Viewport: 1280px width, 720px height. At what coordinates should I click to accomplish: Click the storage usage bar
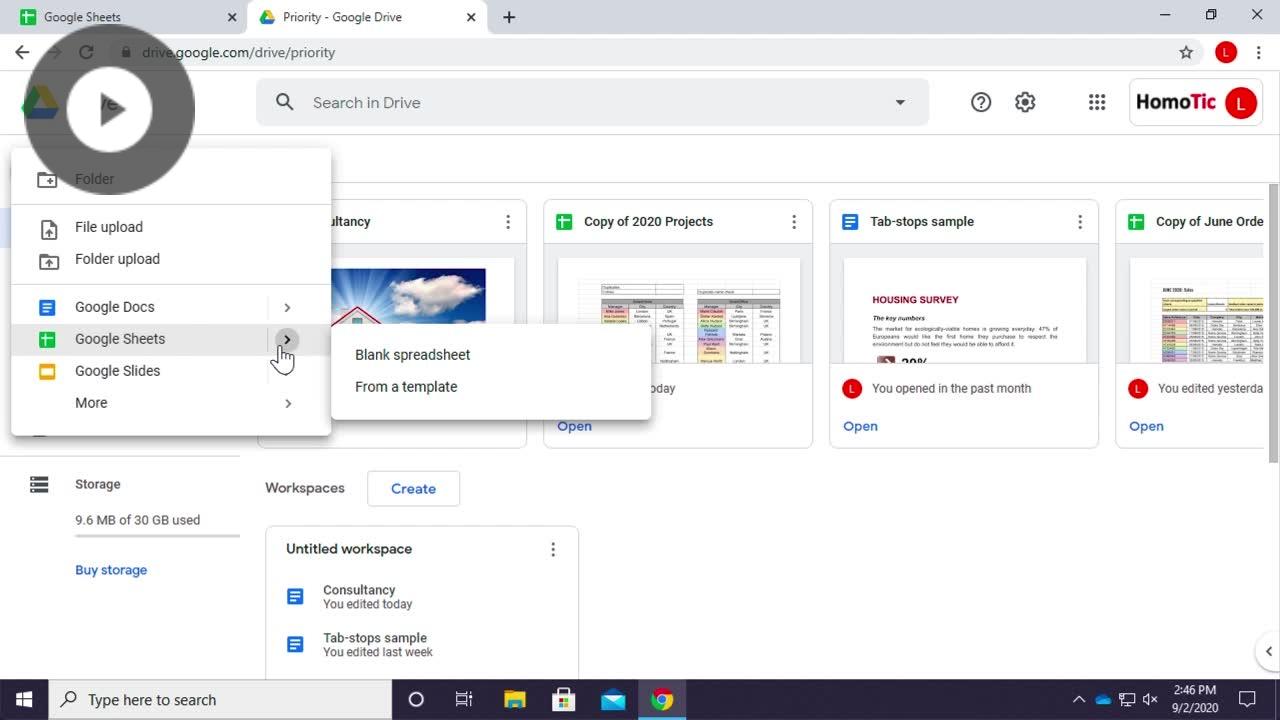157,536
